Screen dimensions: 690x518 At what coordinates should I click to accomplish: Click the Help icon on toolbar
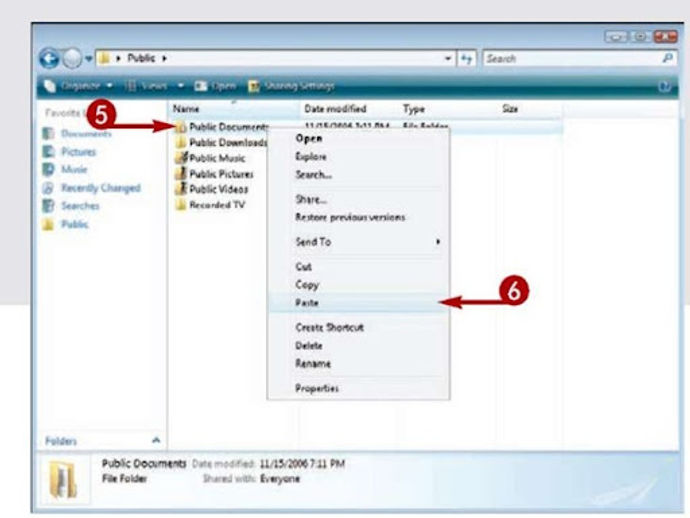pos(664,86)
